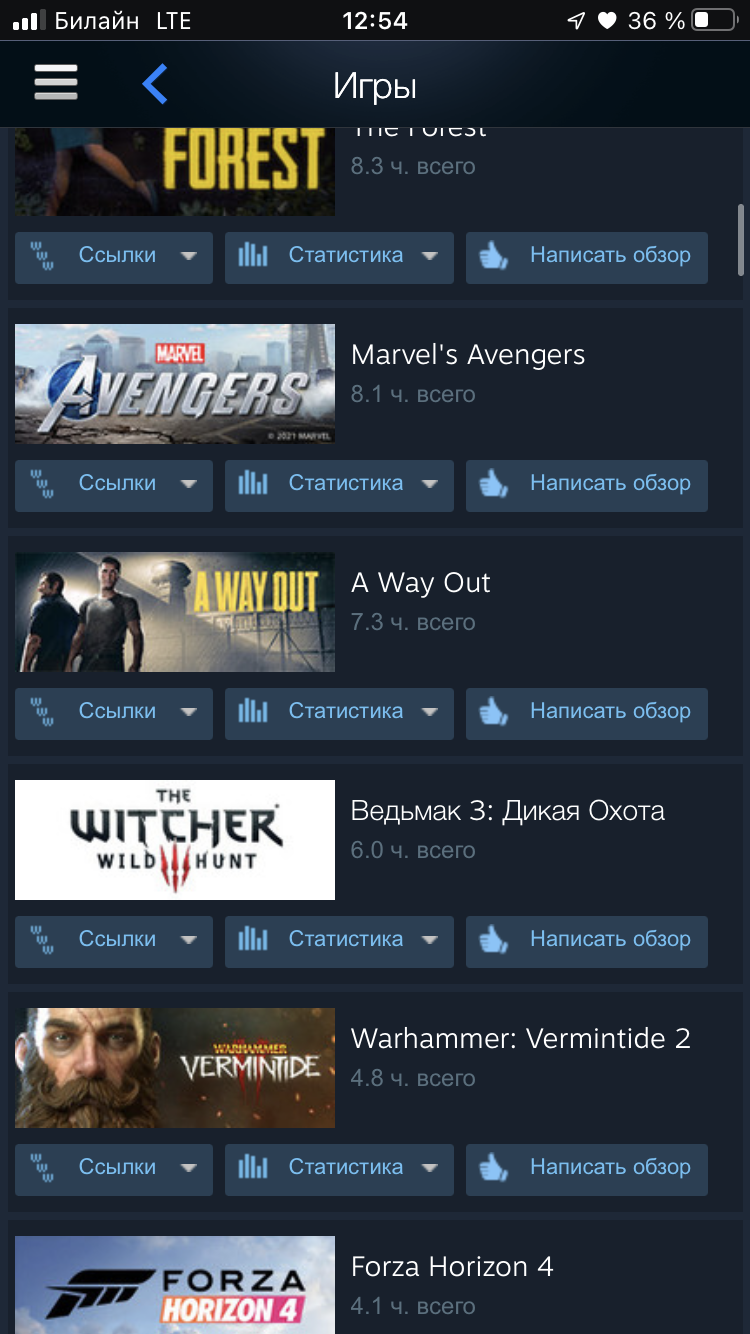Tap statistics bar icon under The Forest

253,256
